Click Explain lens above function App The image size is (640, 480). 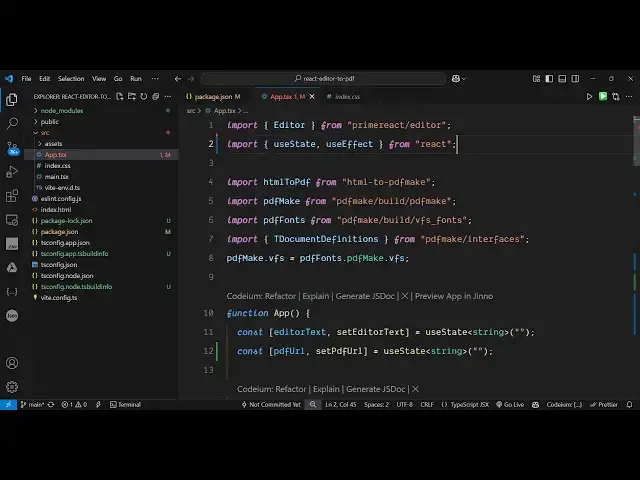click(316, 296)
